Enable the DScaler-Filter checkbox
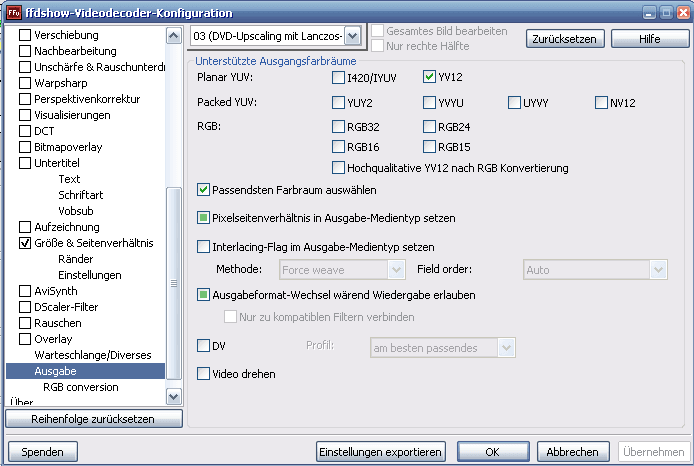 [25, 307]
